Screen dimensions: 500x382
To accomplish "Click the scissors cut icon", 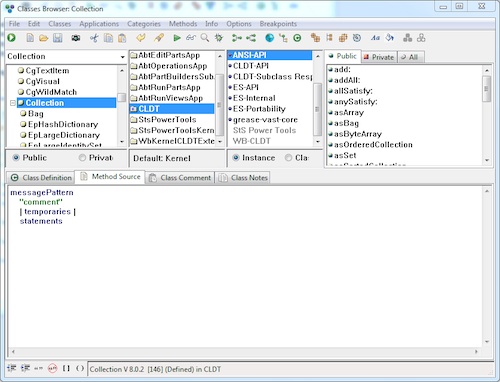I will pos(94,38).
